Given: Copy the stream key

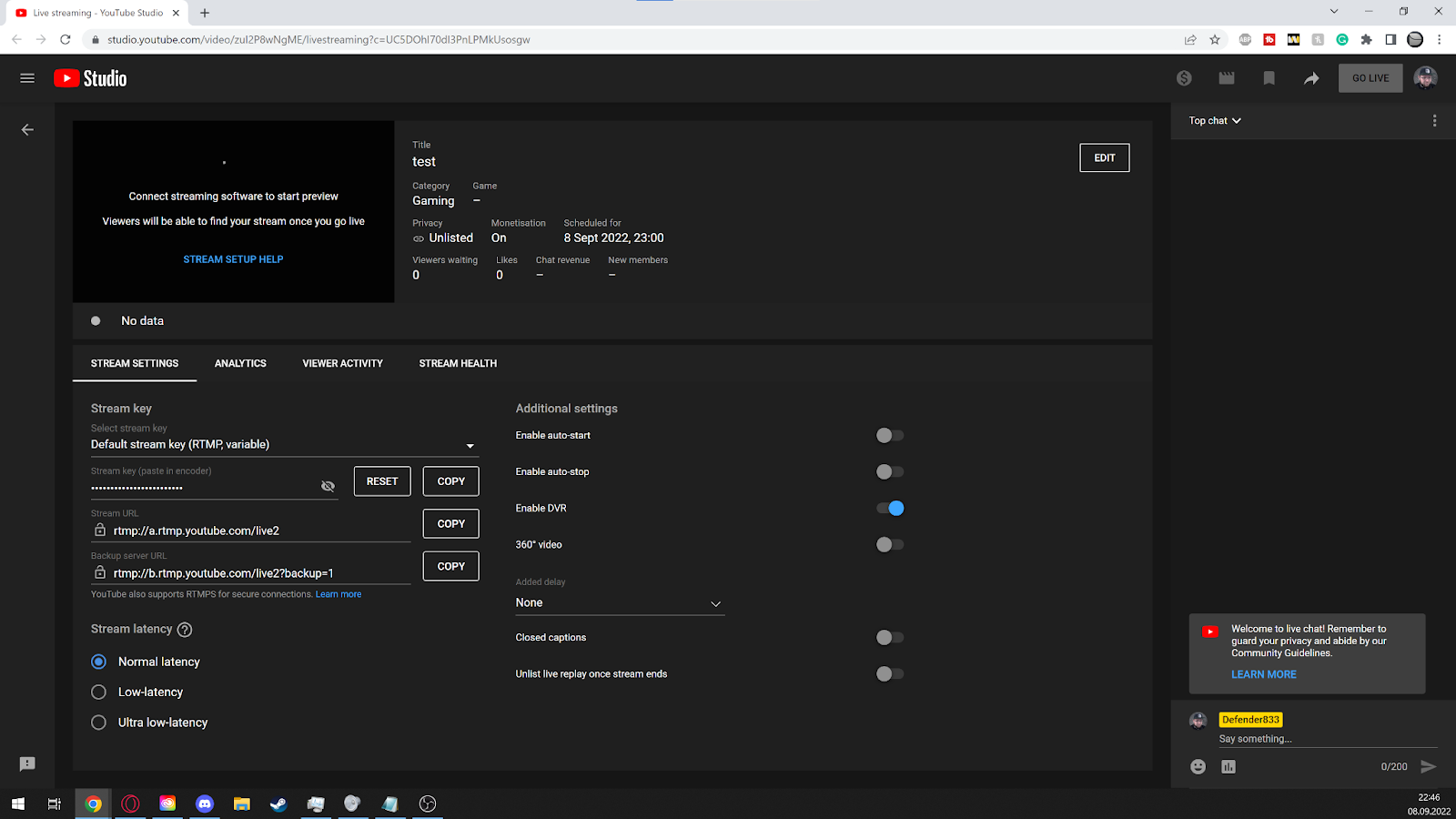Looking at the screenshot, I should (x=451, y=481).
